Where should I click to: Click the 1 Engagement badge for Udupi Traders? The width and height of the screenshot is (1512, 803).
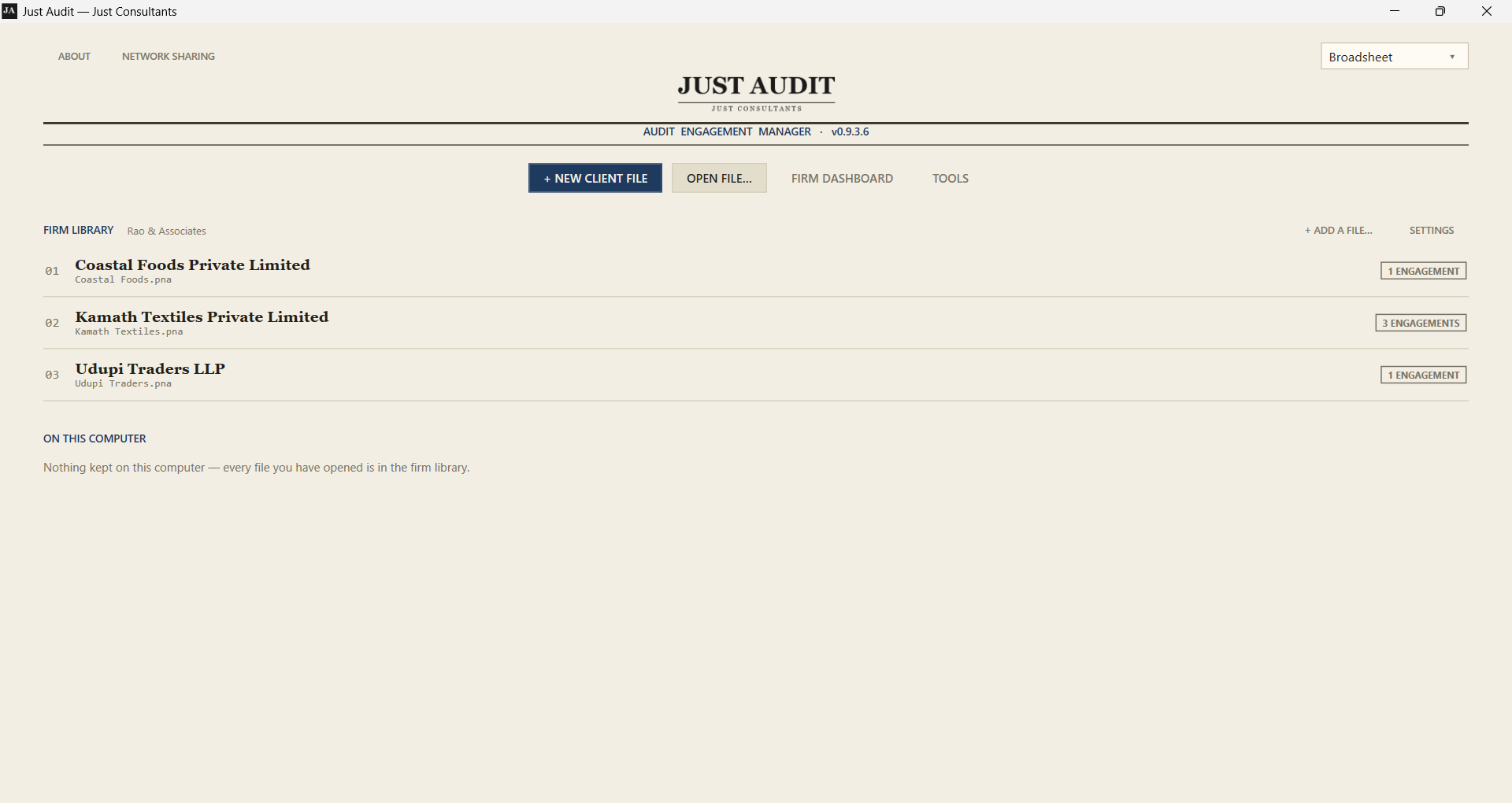point(1423,375)
